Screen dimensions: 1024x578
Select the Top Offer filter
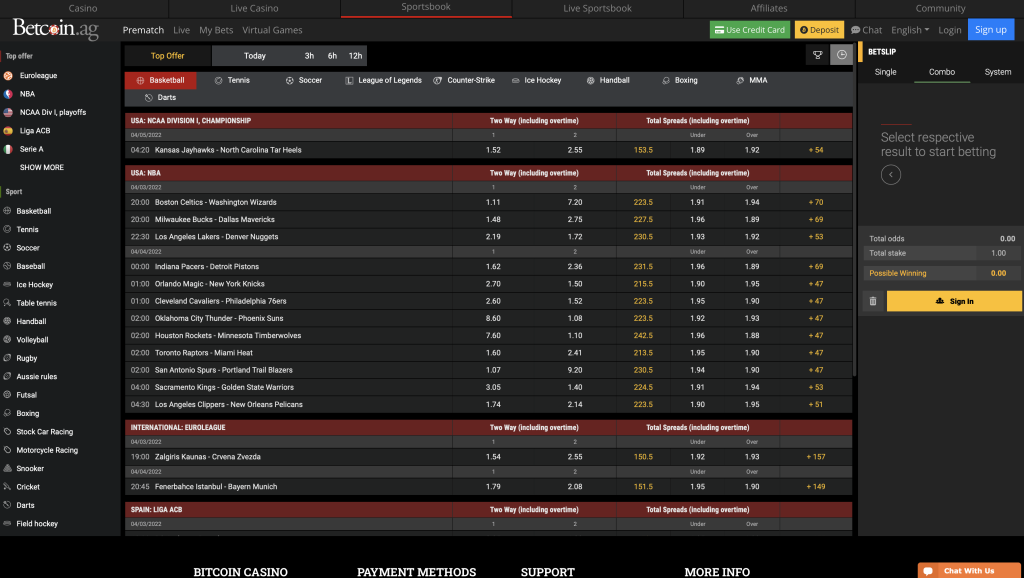(168, 56)
